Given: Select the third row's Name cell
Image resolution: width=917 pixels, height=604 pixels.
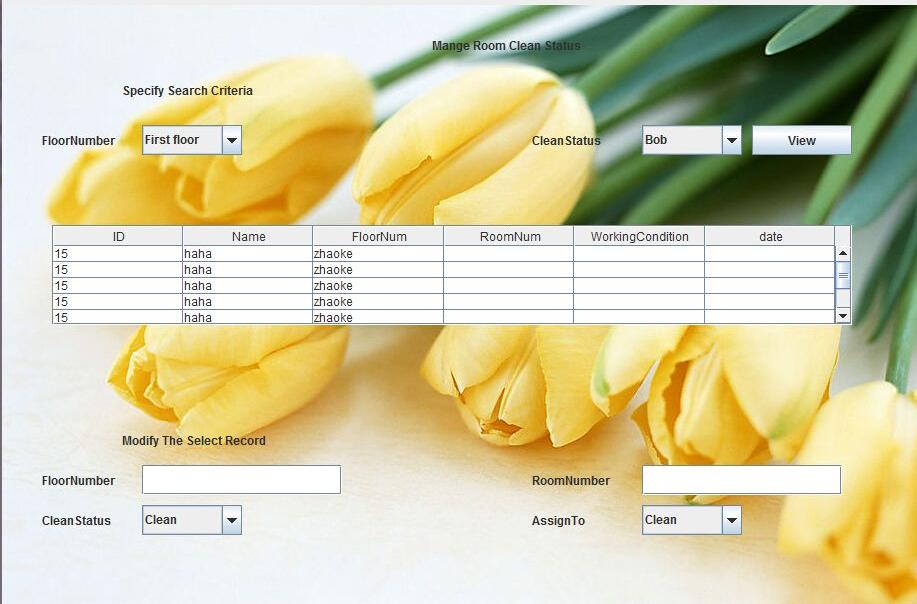Looking at the screenshot, I should click(248, 286).
